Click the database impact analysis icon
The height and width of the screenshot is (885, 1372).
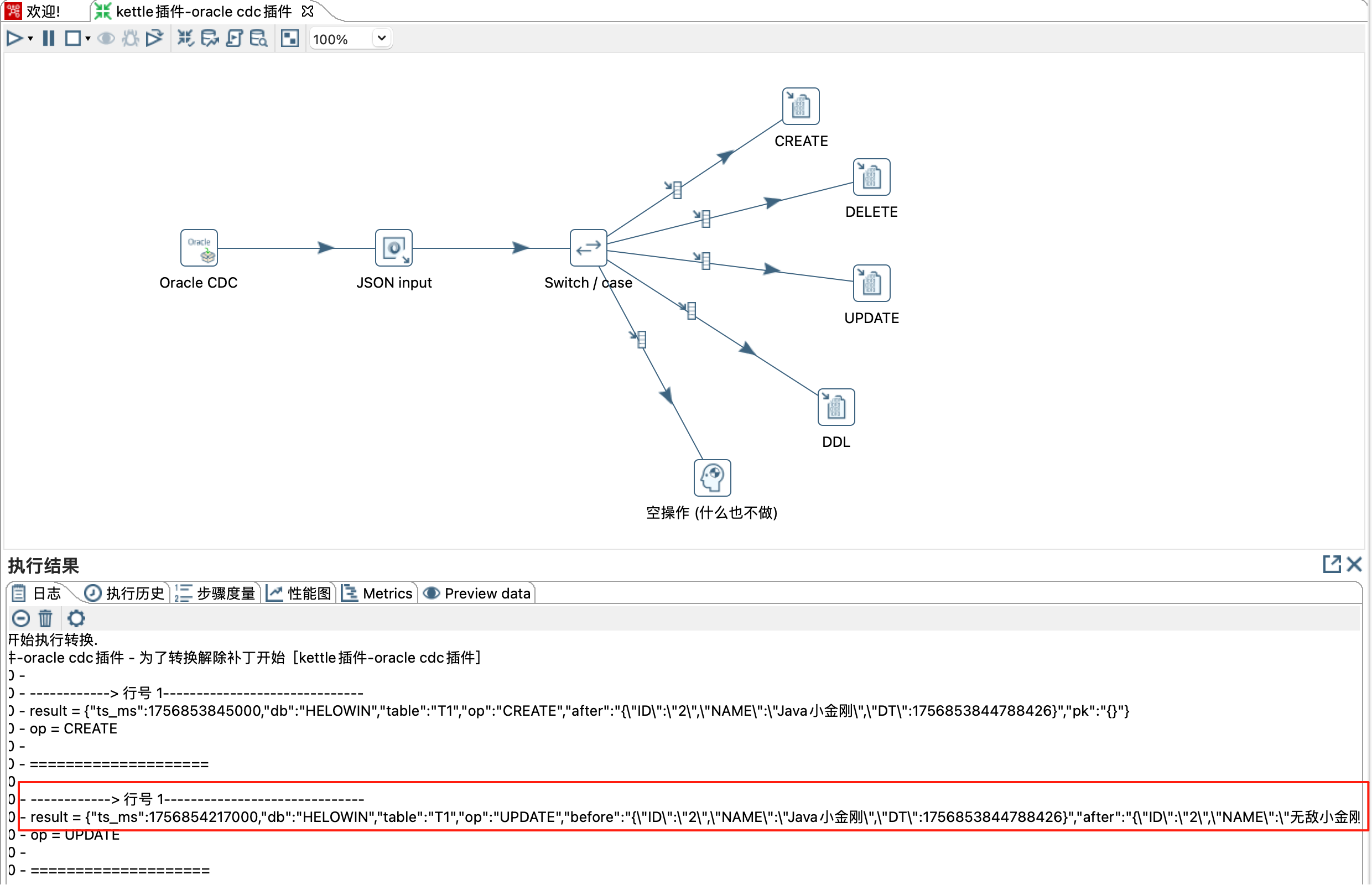click(x=210, y=39)
